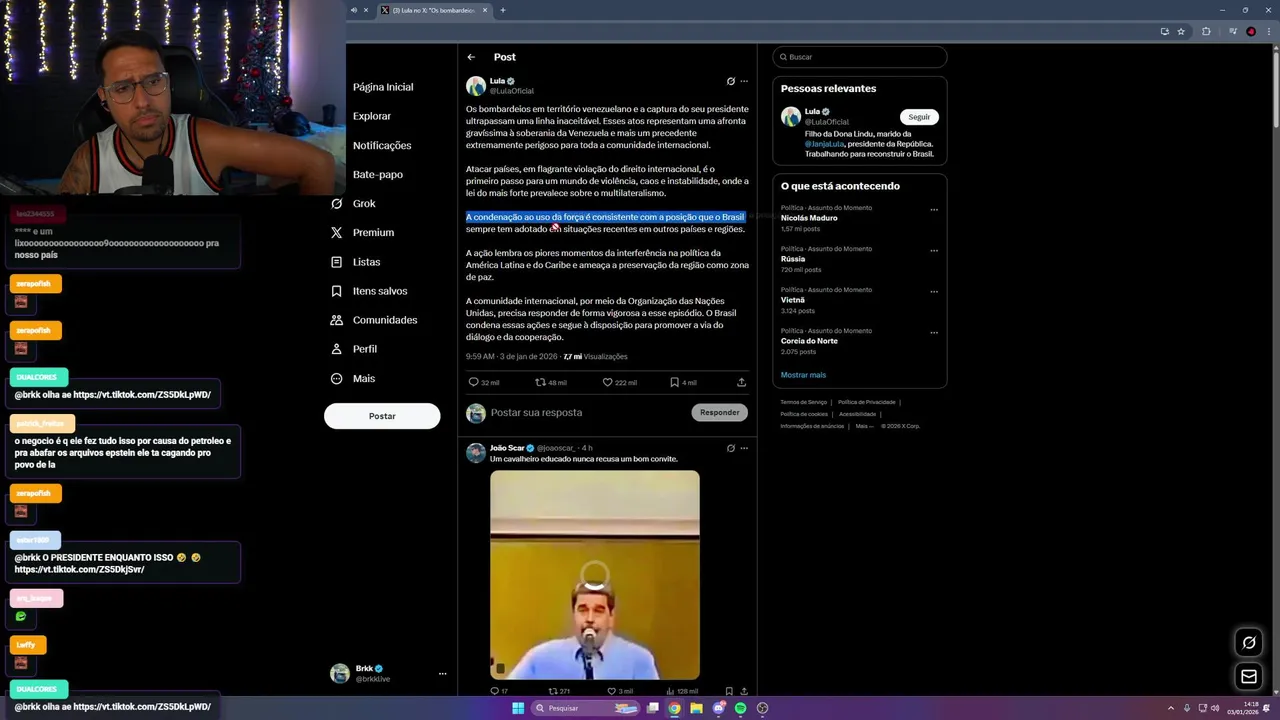Screen dimensions: 1280x720
Task: Click the 7,7 mil Visualizações text
Action: [595, 356]
